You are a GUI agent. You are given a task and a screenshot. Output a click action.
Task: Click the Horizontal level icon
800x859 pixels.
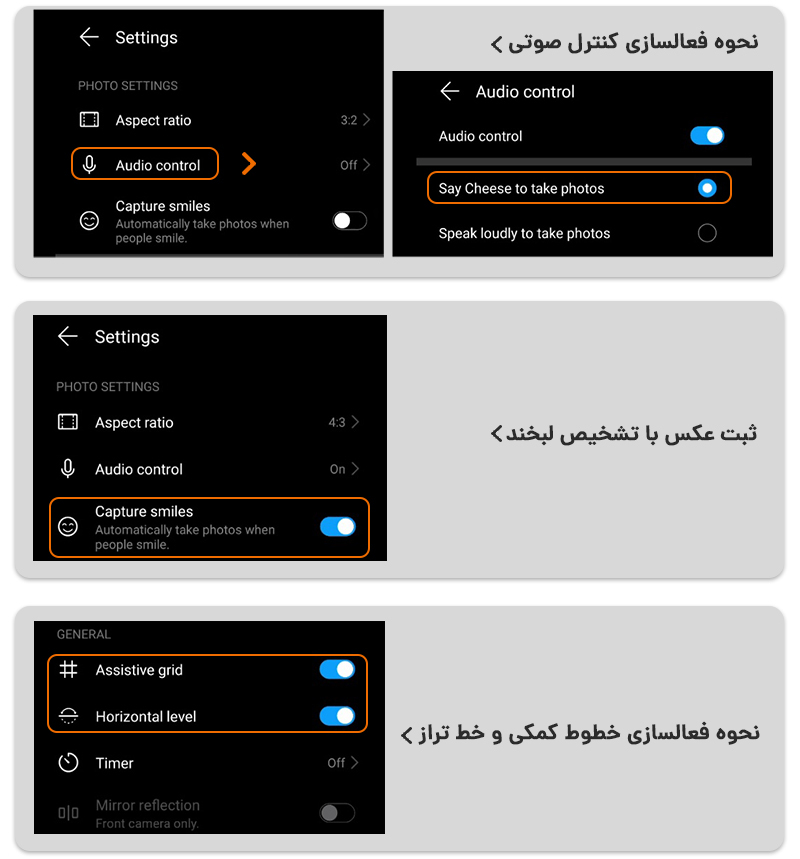pyautogui.click(x=68, y=716)
